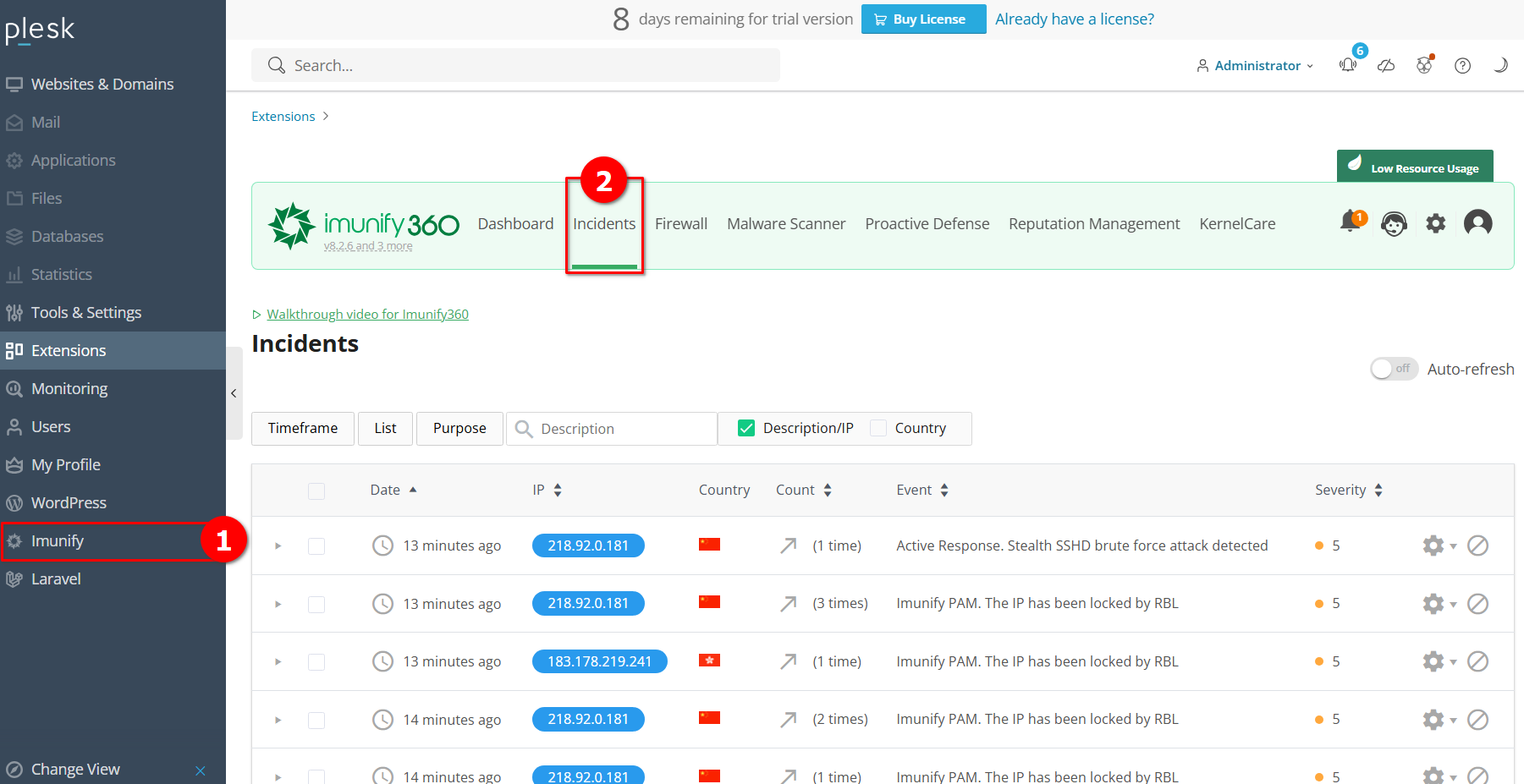The image size is (1524, 784).
Task: Open the help question mark icon
Action: 1462,65
